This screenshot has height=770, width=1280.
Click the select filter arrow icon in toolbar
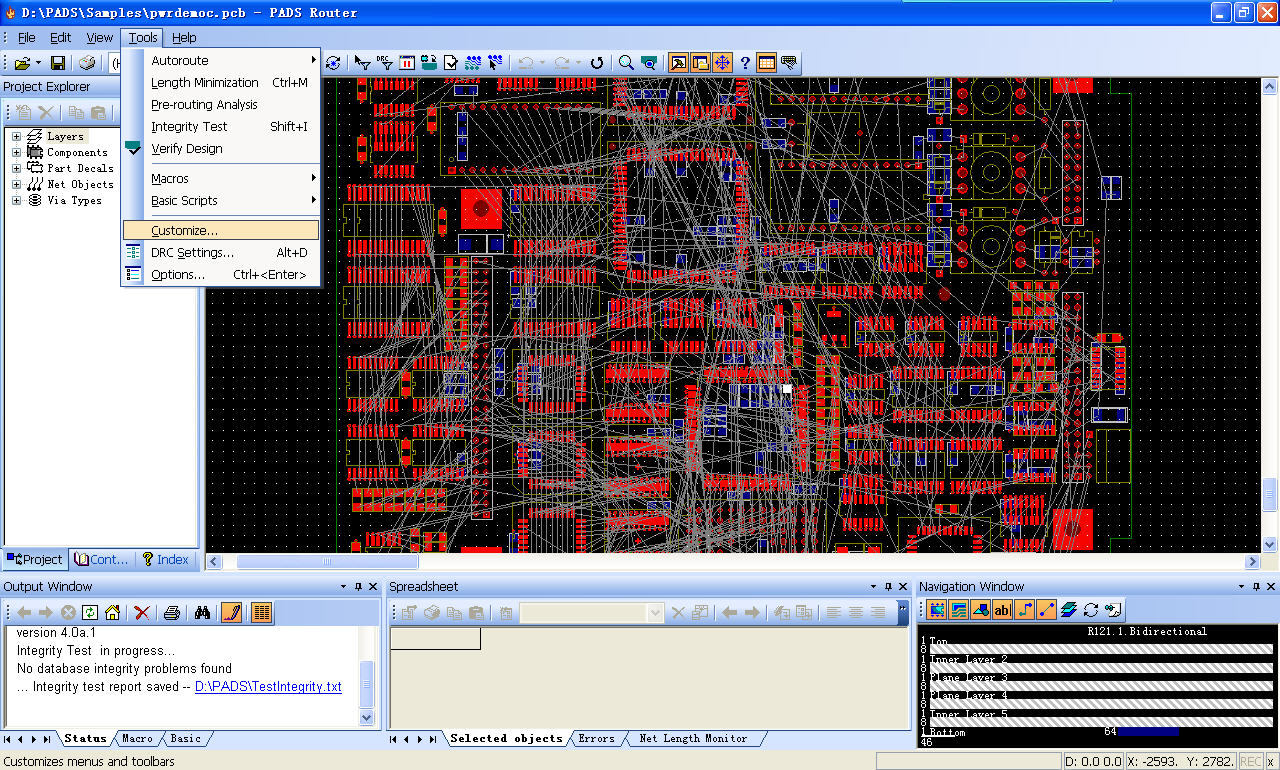(363, 63)
